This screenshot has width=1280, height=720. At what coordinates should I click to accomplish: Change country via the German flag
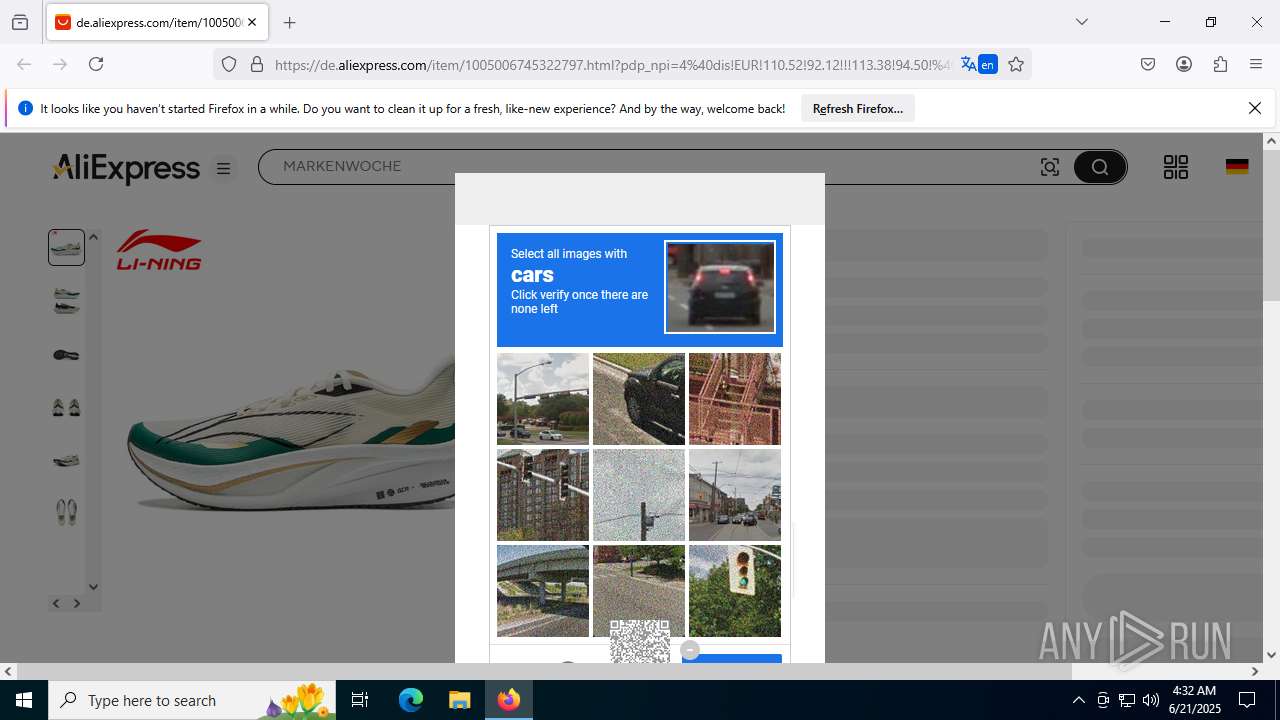(x=1237, y=167)
